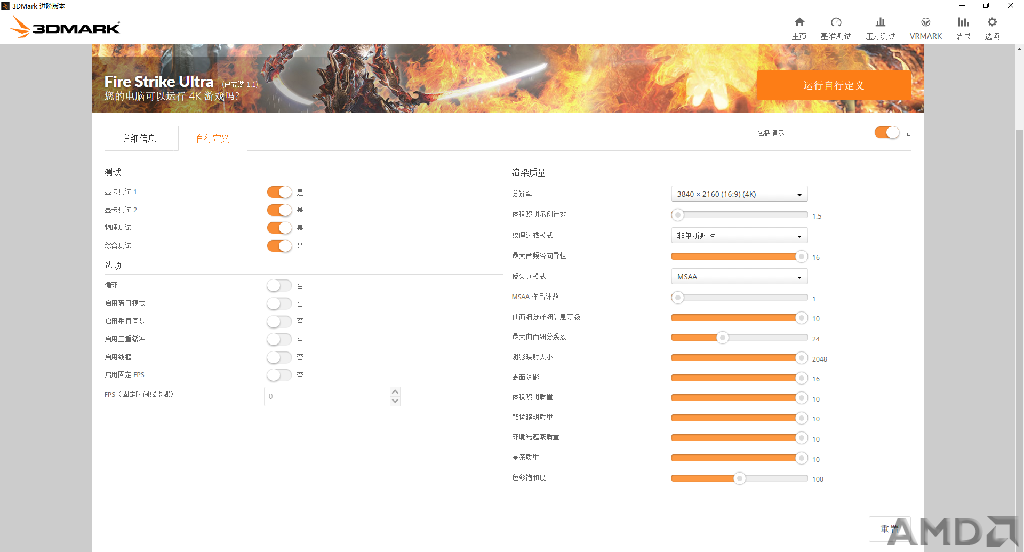Screen dimensions: 1024x552
Task: Toggle the include demo switch
Action: click(888, 133)
